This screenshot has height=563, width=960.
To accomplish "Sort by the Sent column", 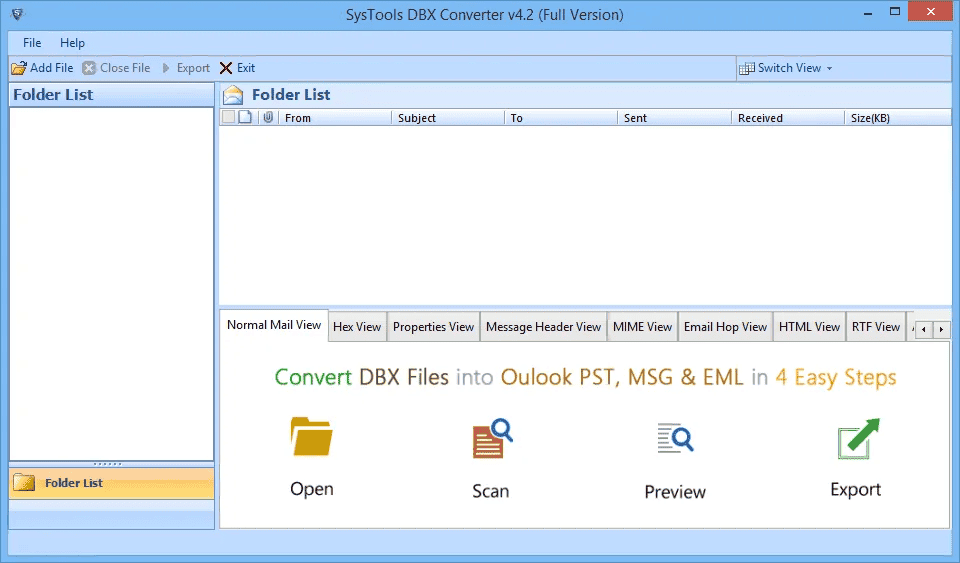I will click(674, 117).
